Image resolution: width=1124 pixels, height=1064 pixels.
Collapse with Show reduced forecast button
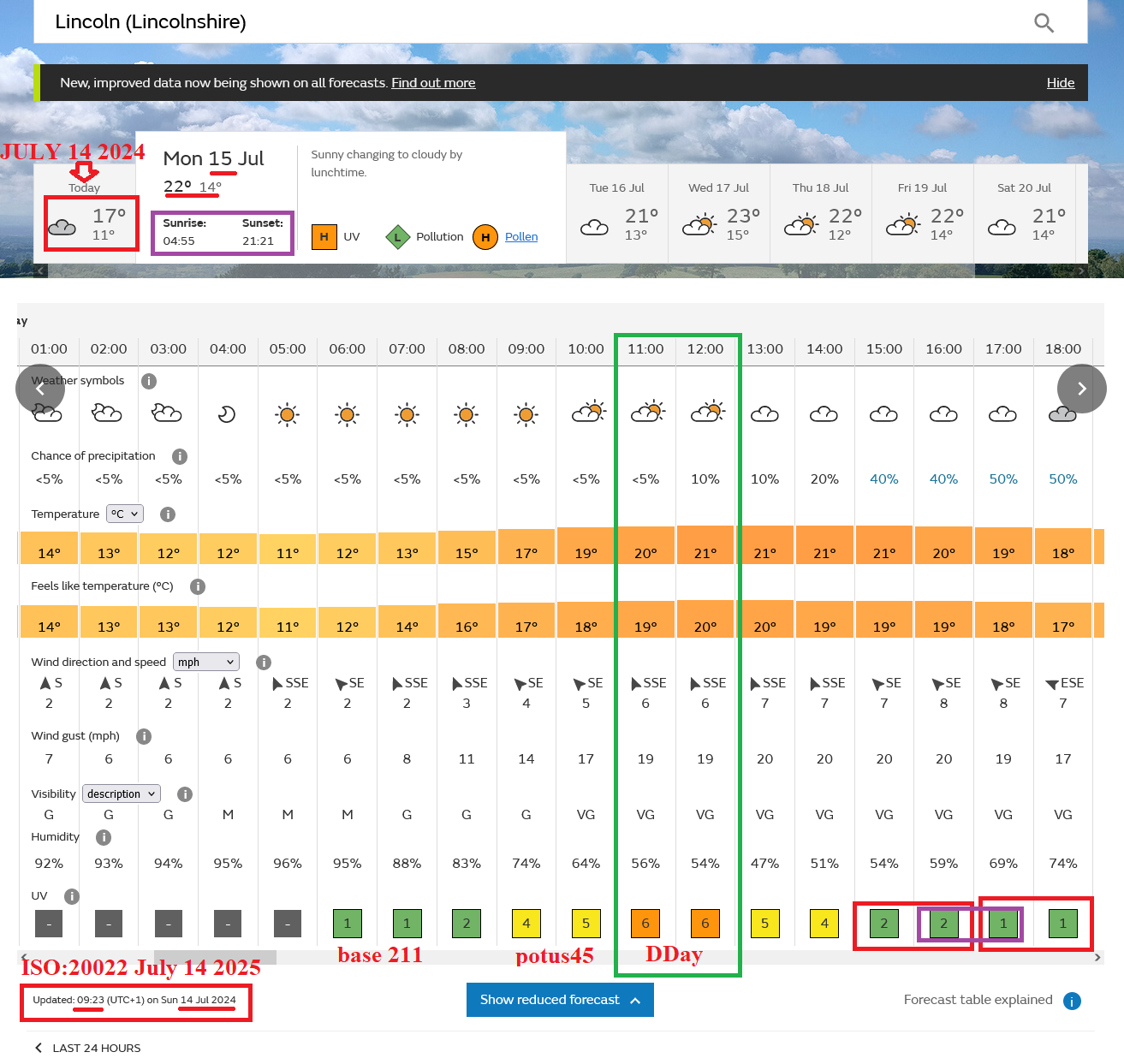click(x=560, y=1000)
